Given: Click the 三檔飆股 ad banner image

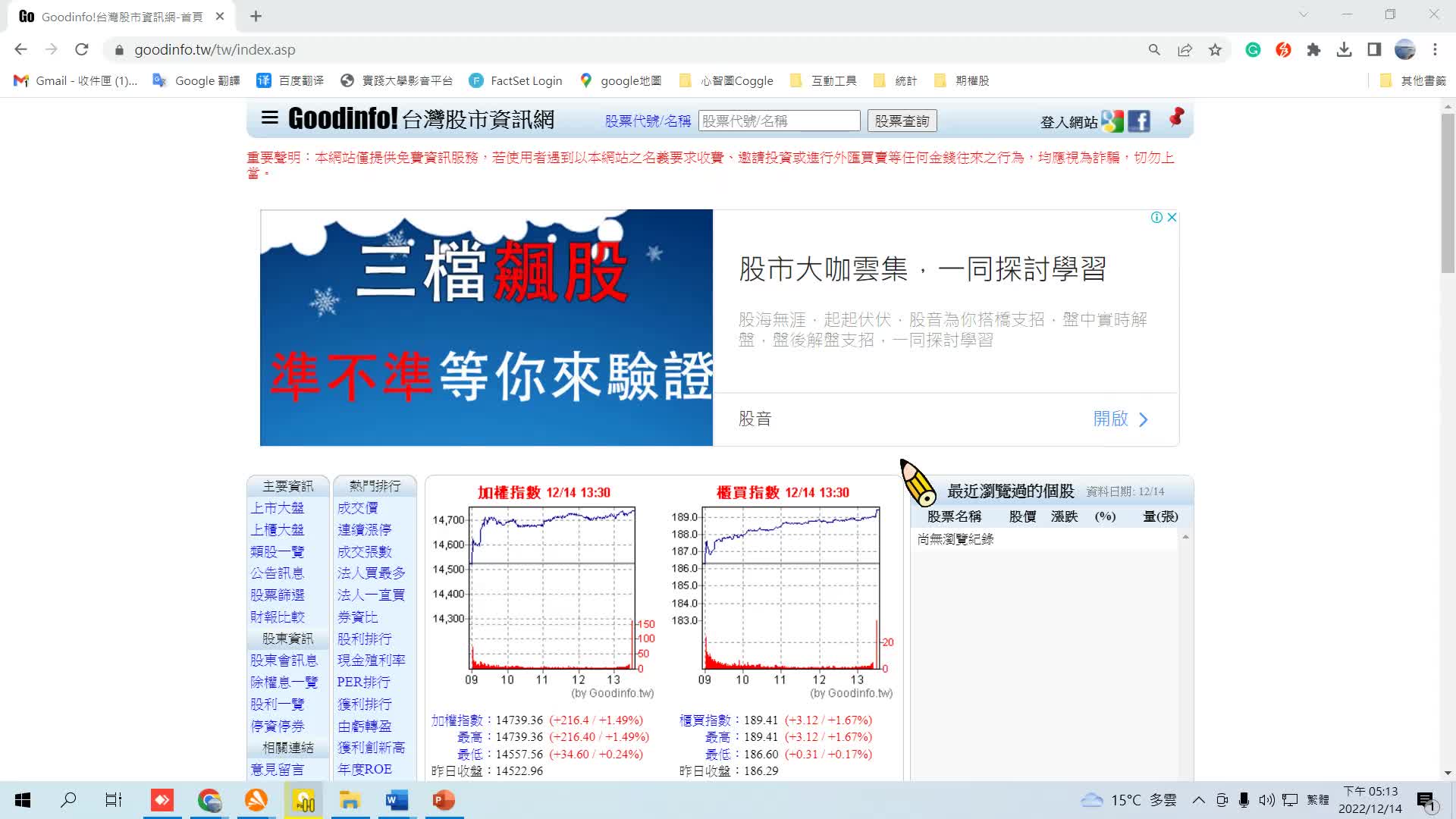Looking at the screenshot, I should (x=486, y=328).
